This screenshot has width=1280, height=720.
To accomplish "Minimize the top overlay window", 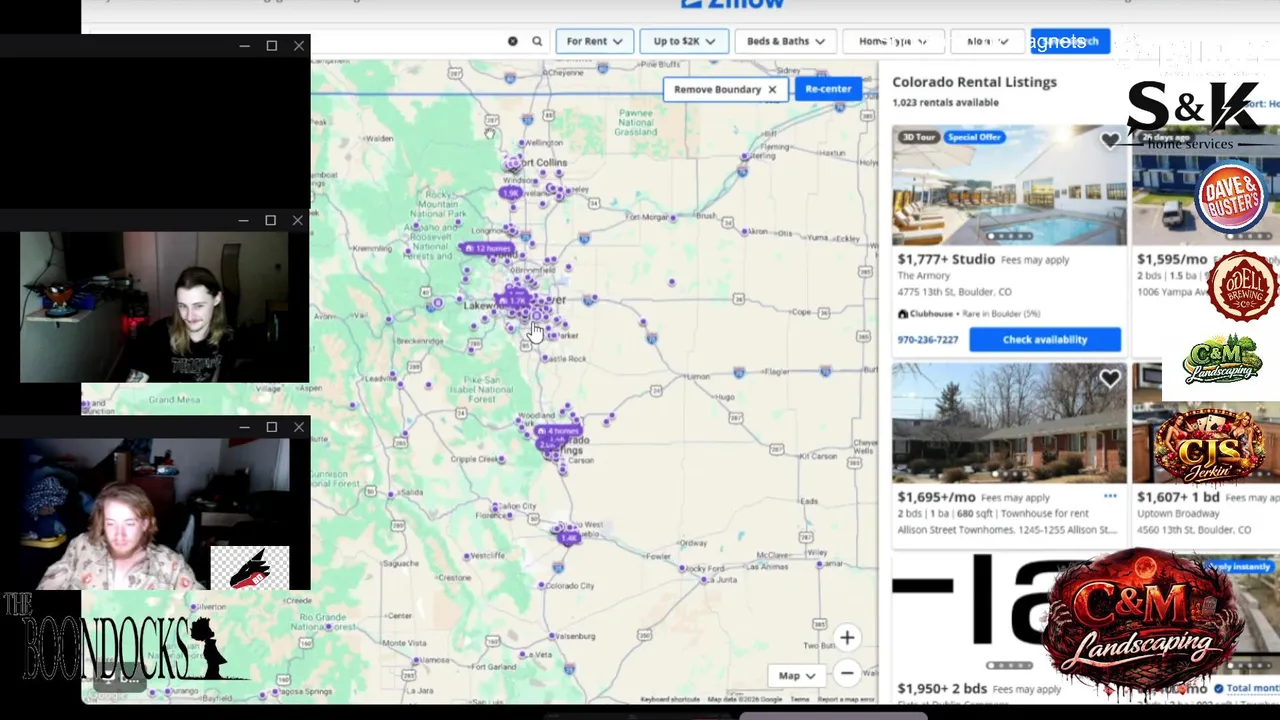I will pos(244,46).
